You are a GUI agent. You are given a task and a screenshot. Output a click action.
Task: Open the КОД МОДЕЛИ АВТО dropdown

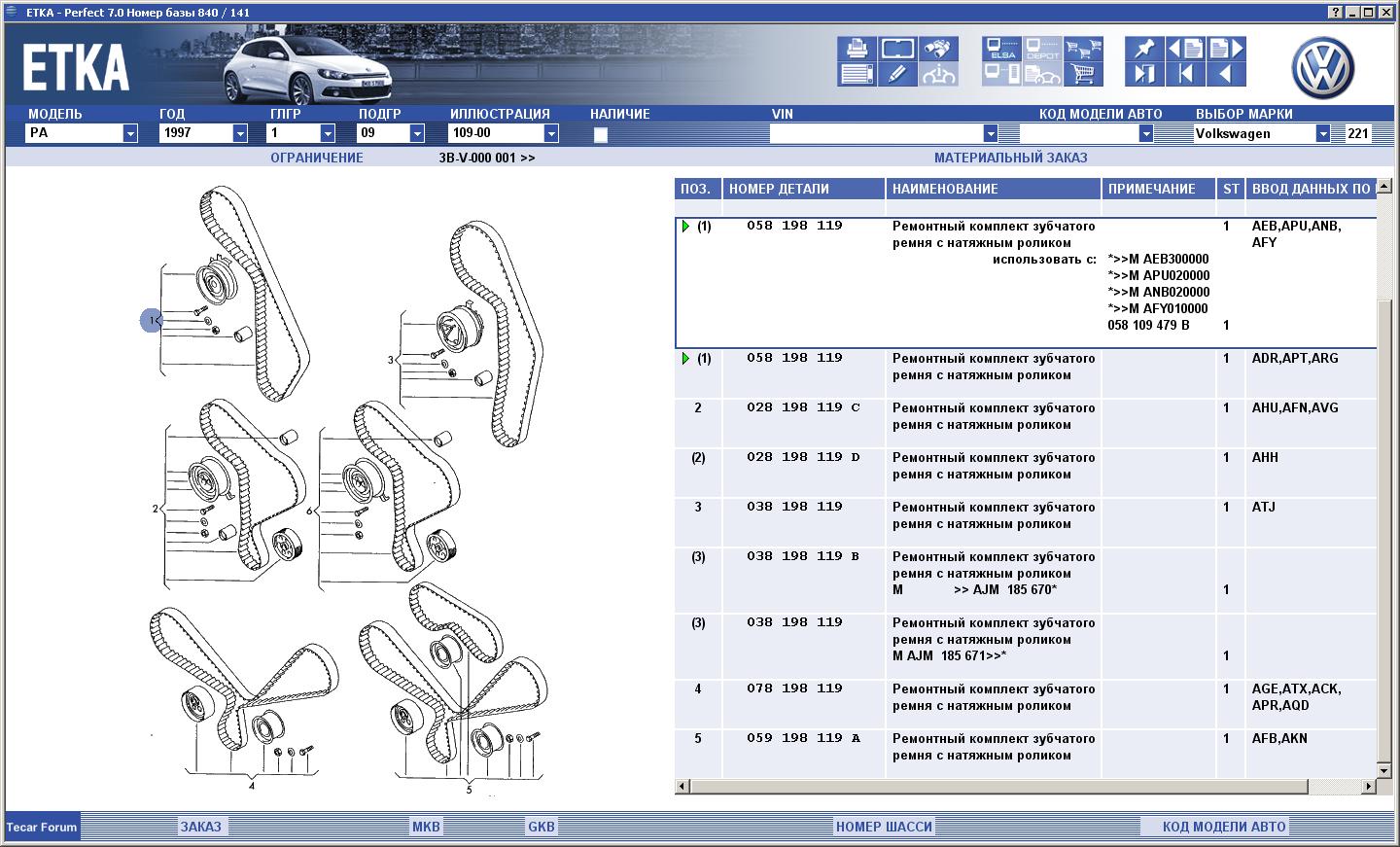(x=1146, y=133)
